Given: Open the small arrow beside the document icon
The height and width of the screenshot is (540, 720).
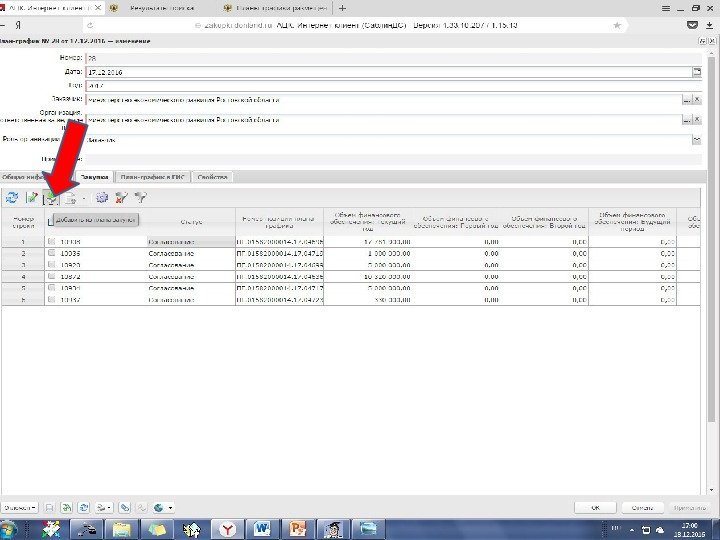Looking at the screenshot, I should tap(84, 198).
